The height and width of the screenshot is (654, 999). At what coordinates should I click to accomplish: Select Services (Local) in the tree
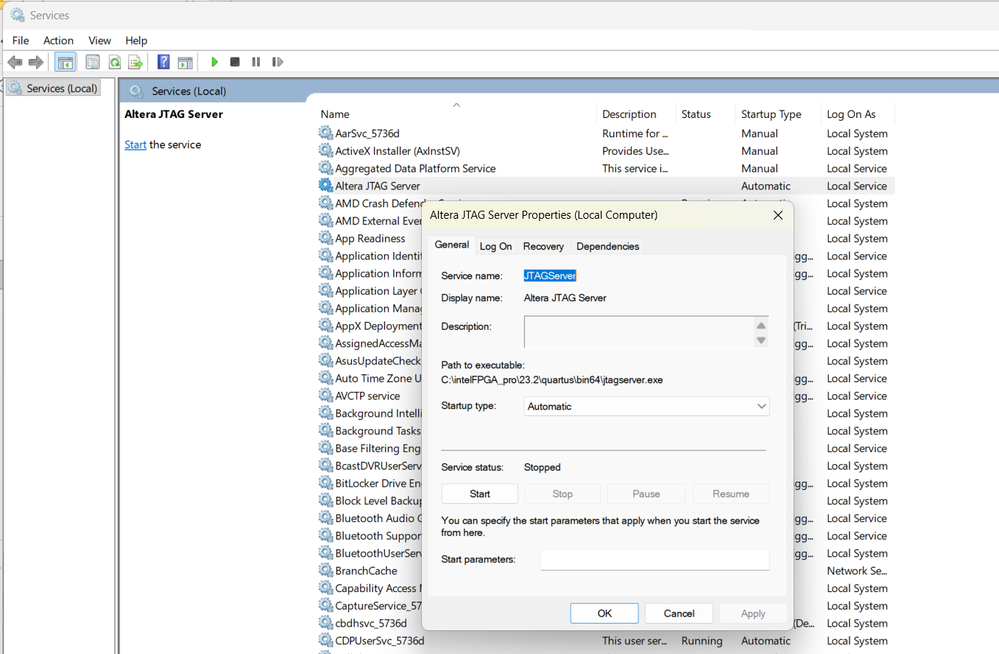(61, 88)
